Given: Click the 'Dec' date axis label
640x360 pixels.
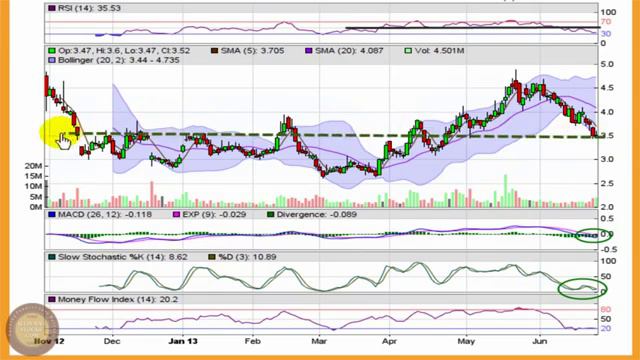Looking at the screenshot, I should (x=112, y=341).
